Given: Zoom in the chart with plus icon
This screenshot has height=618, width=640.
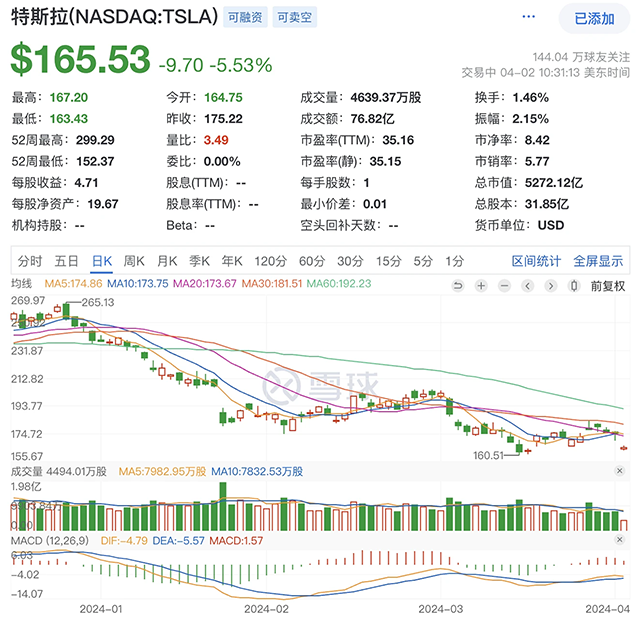Looking at the screenshot, I should point(481,286).
